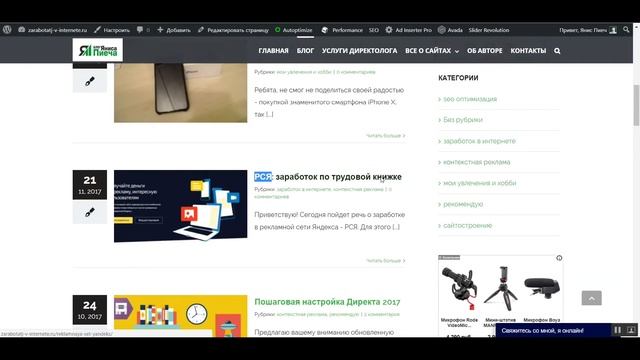Image resolution: width=640 pixels, height=360 pixels.
Task: Click the Мини-штатив tripod product image
Action: tap(500, 288)
